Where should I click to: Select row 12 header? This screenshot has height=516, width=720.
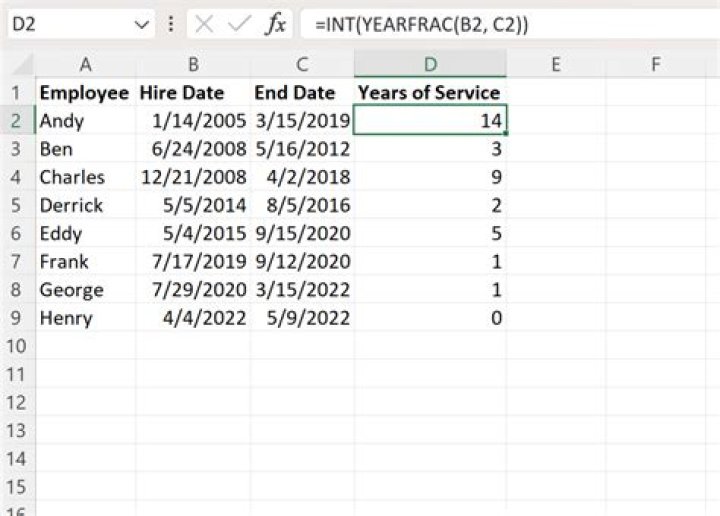point(17,403)
